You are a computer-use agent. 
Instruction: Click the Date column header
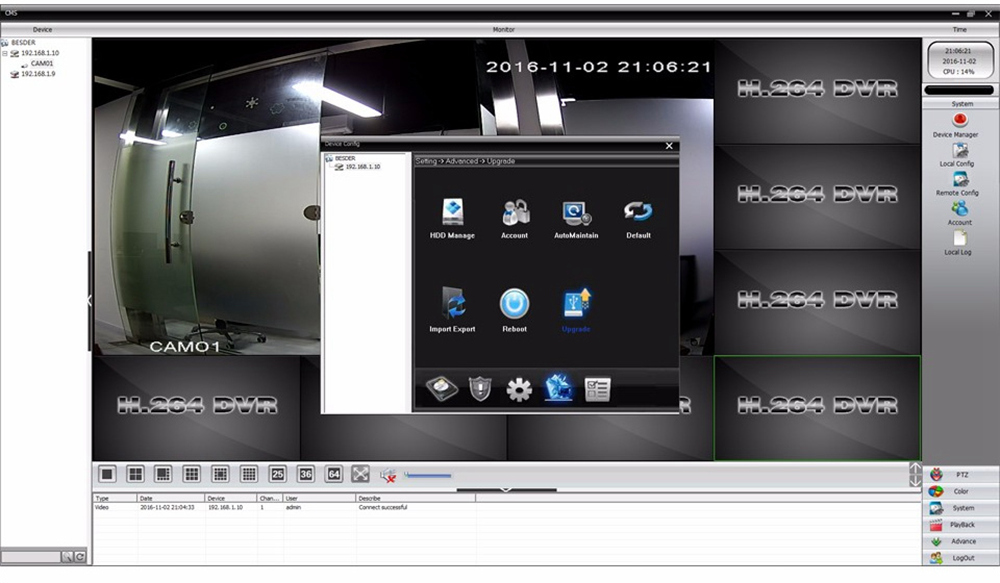pos(170,498)
